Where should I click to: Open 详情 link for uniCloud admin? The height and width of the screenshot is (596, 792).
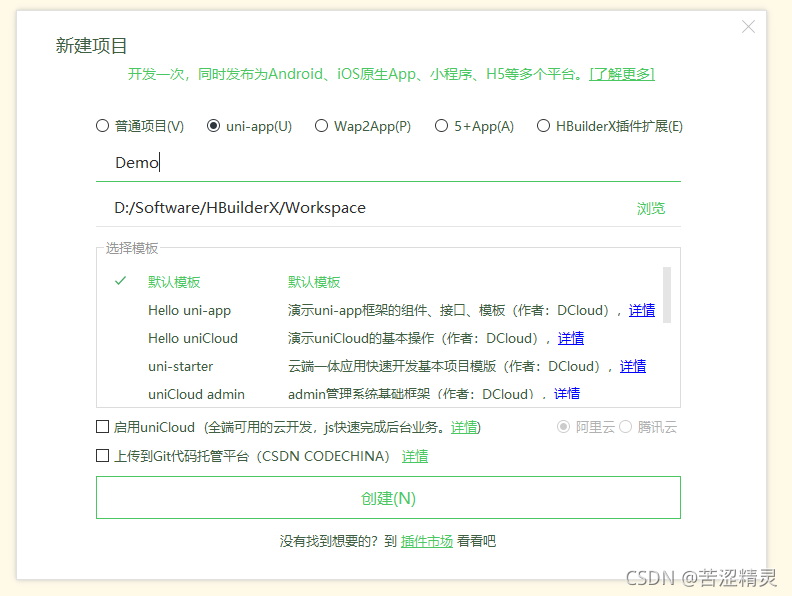[x=567, y=393]
